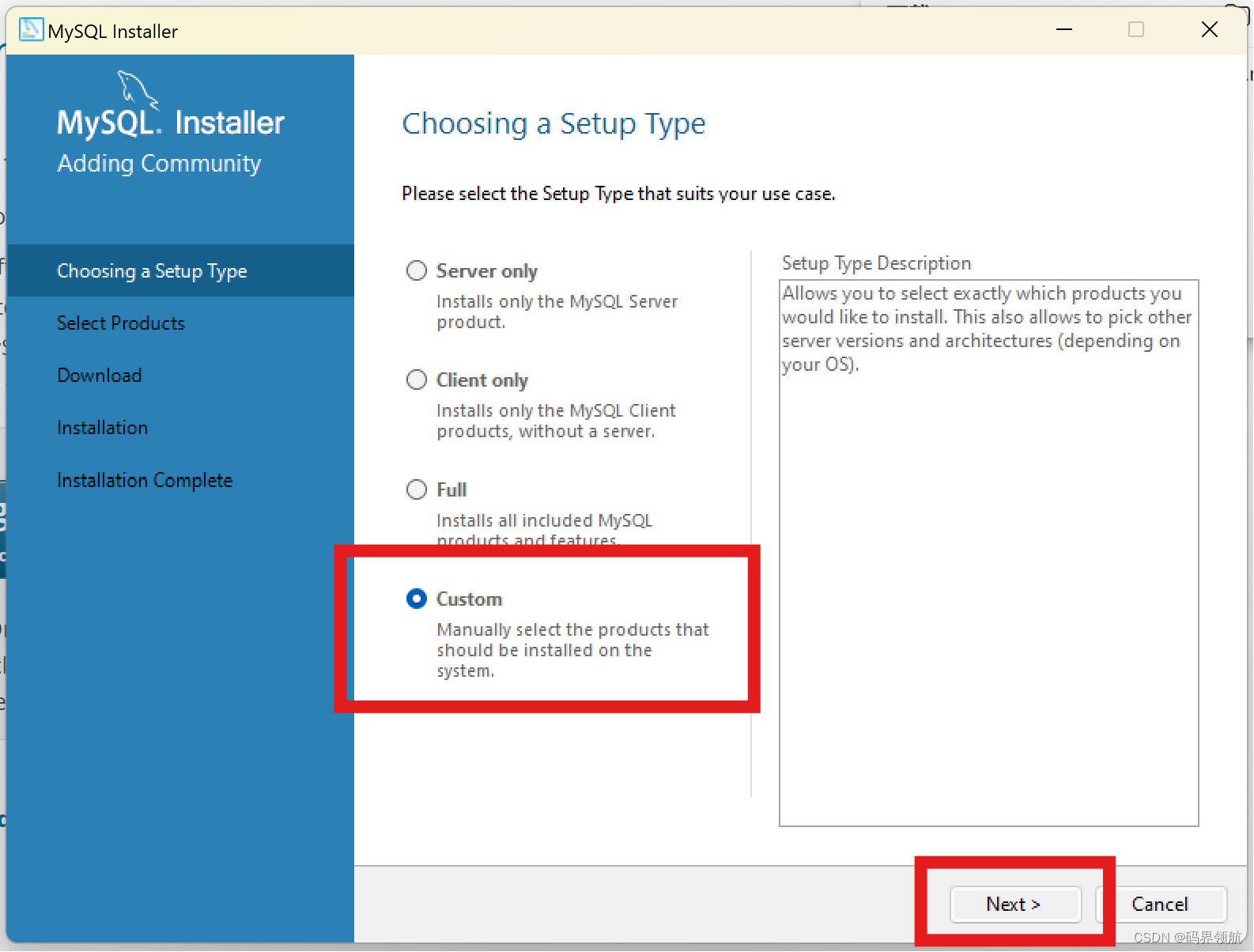The image size is (1254, 952).
Task: Click the 'Please select the Setup Type' instruction text
Action: pos(618,194)
